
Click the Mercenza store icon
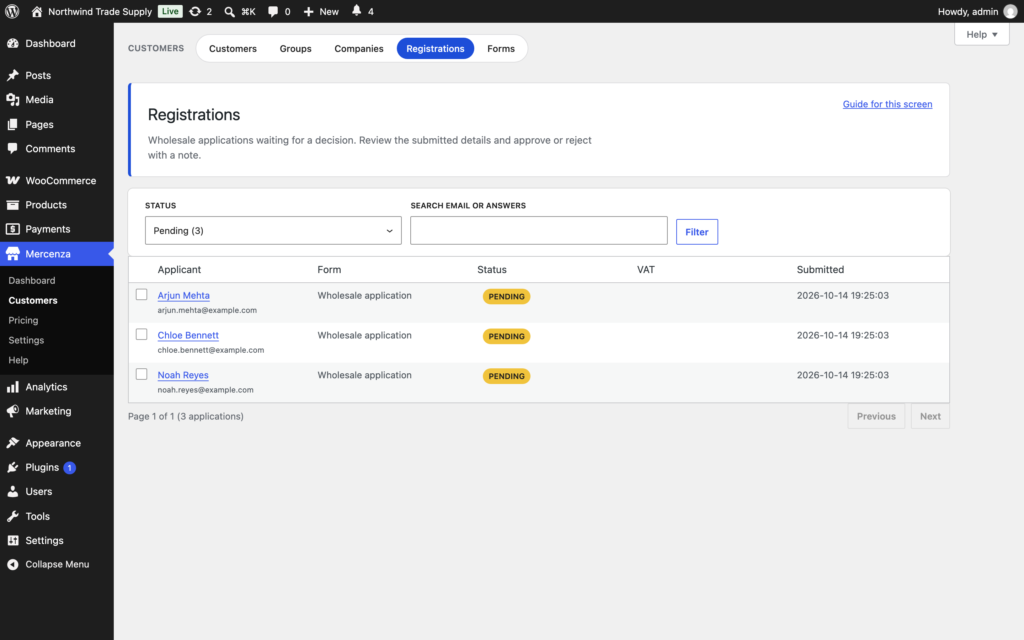pos(12,254)
